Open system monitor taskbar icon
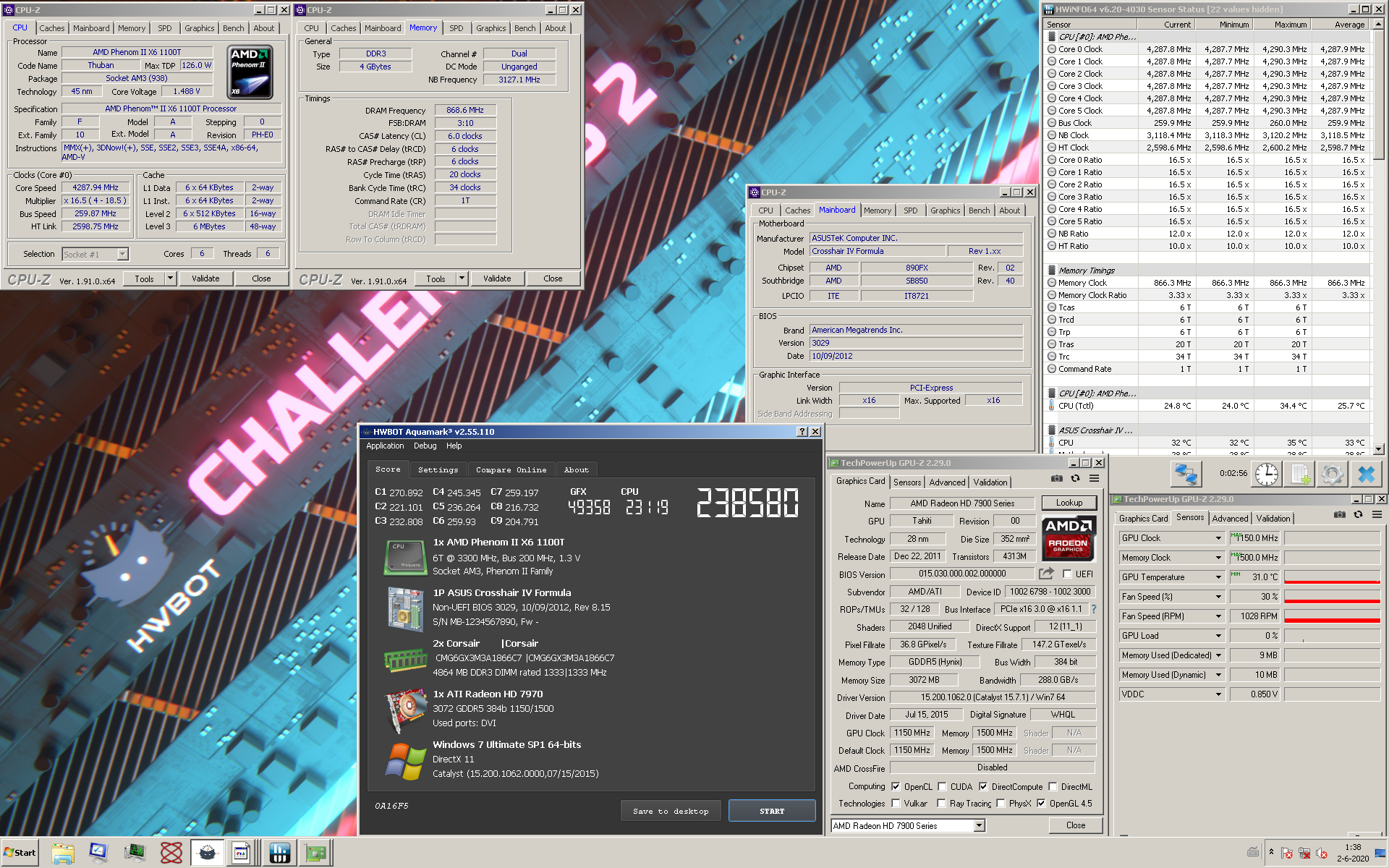This screenshot has width=1389, height=868. tap(135, 853)
